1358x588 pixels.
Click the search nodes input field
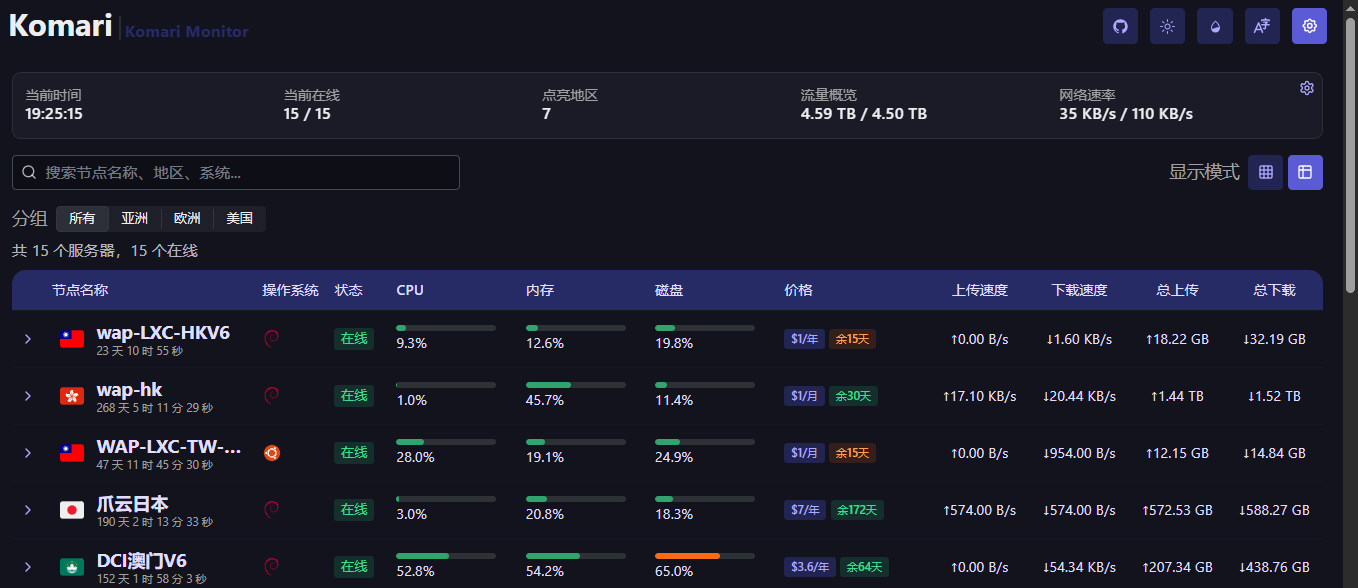coord(236,172)
